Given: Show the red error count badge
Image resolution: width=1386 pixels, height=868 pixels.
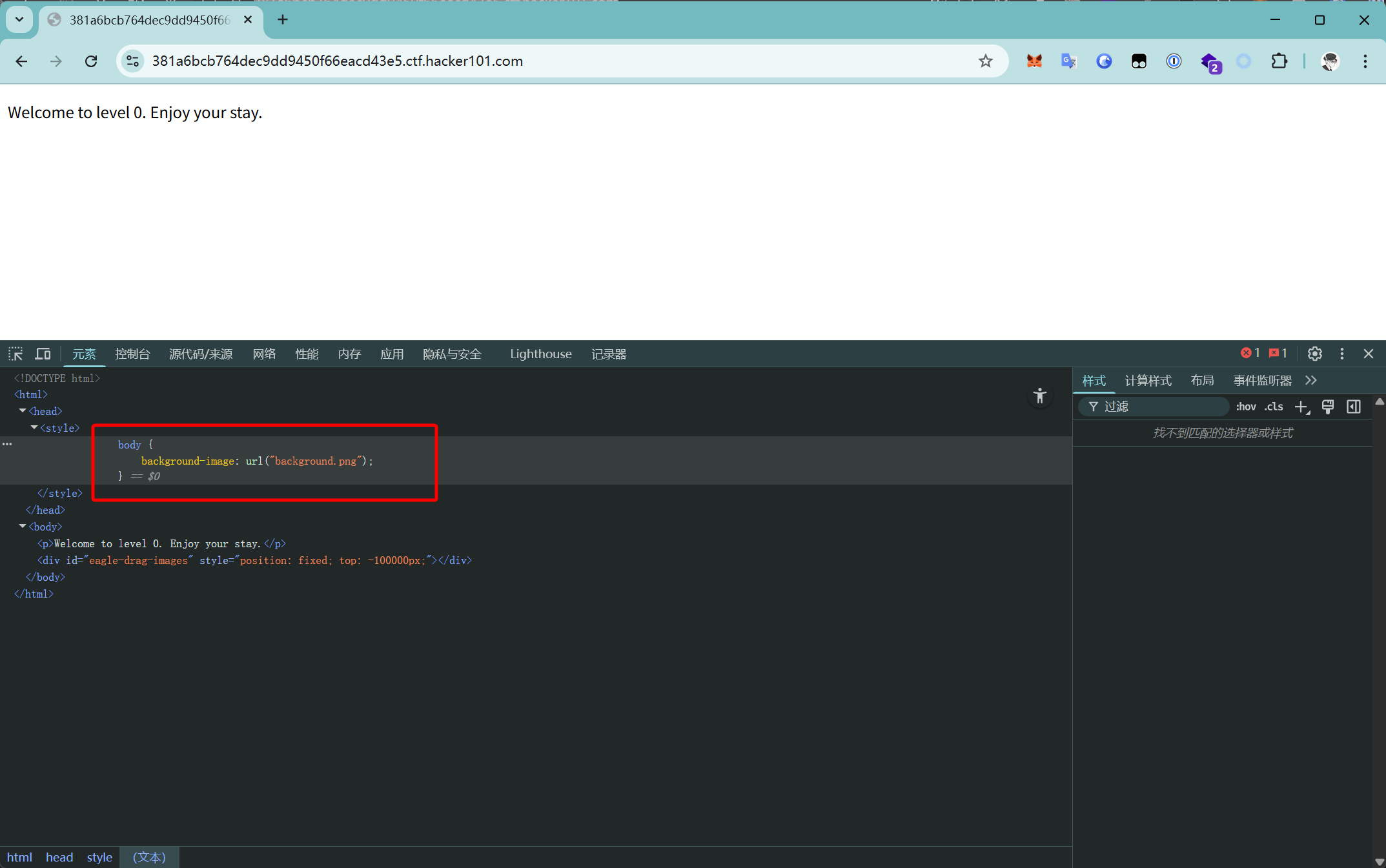Looking at the screenshot, I should point(1250,353).
